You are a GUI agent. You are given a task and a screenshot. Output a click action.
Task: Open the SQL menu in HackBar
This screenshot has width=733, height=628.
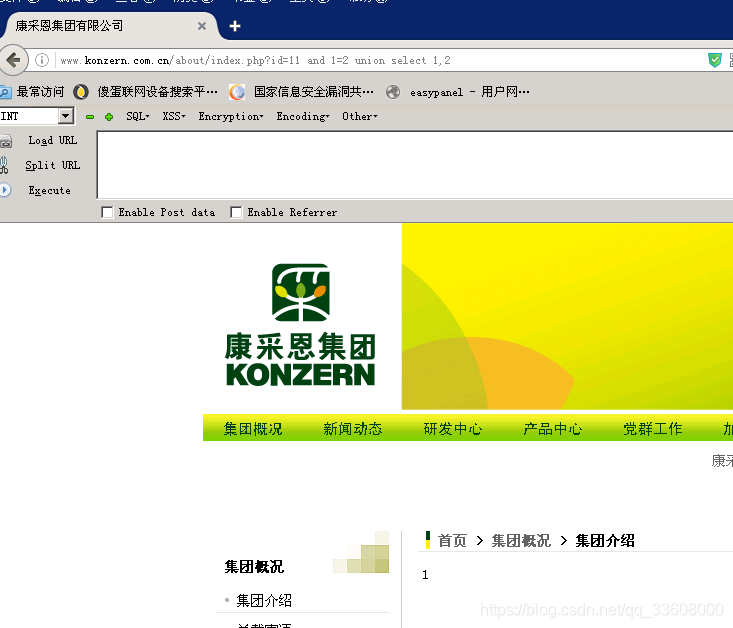point(137,116)
